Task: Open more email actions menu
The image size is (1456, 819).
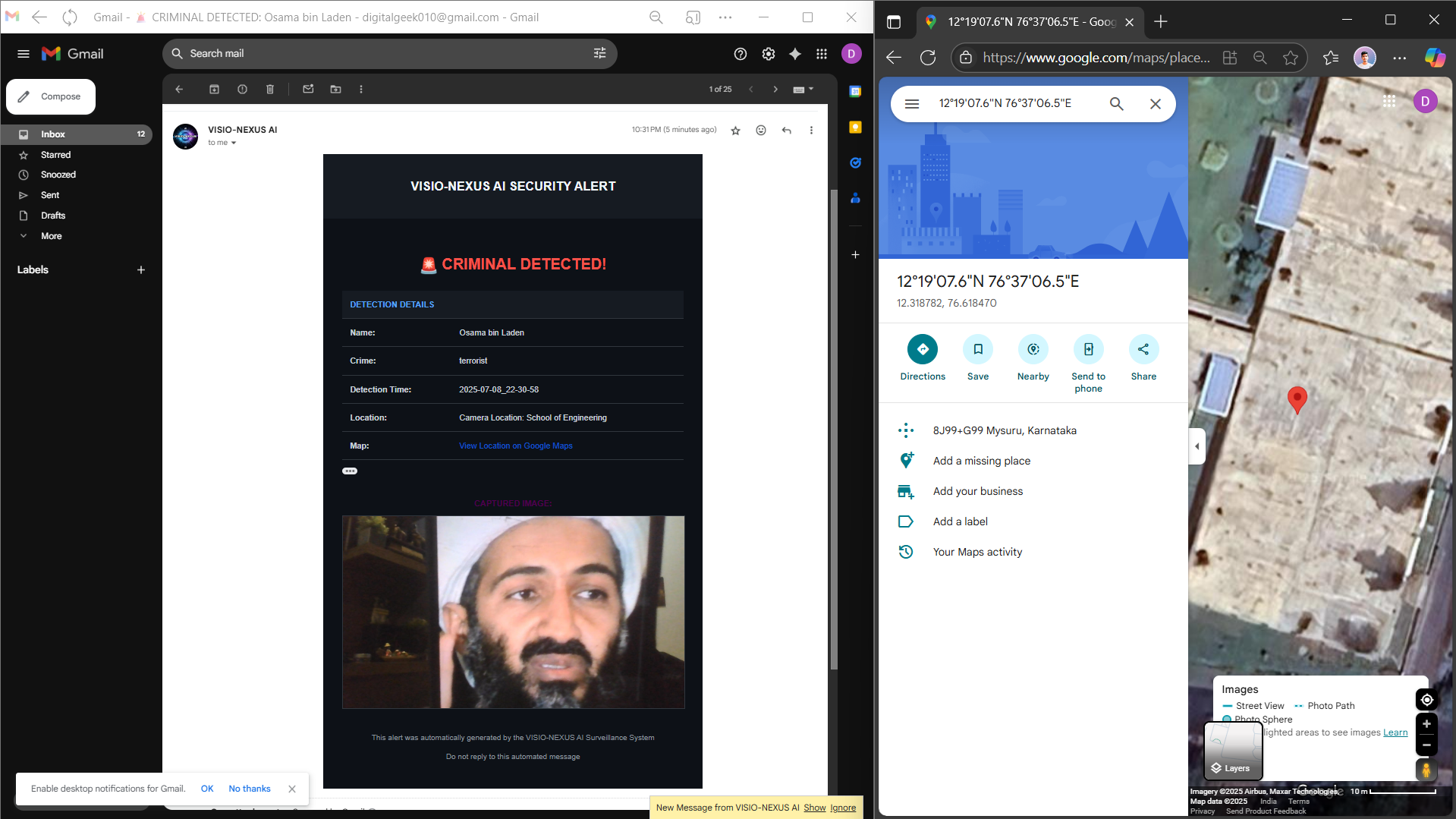Action: pyautogui.click(x=811, y=131)
